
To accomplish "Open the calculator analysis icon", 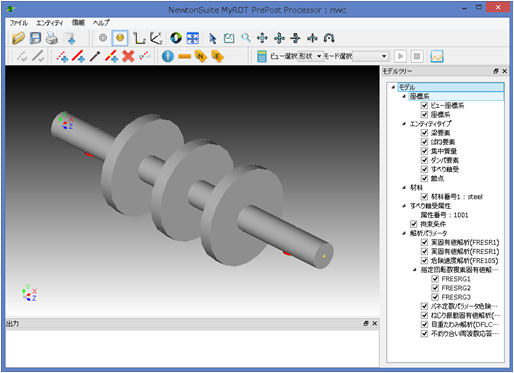I will click(262, 56).
